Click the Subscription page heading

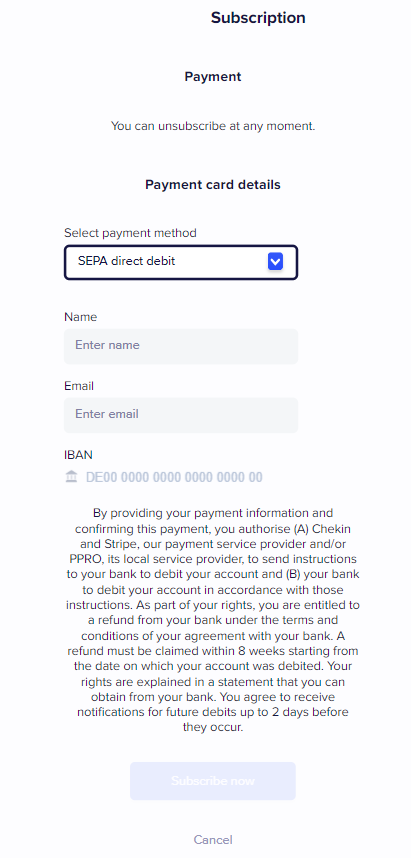(258, 18)
